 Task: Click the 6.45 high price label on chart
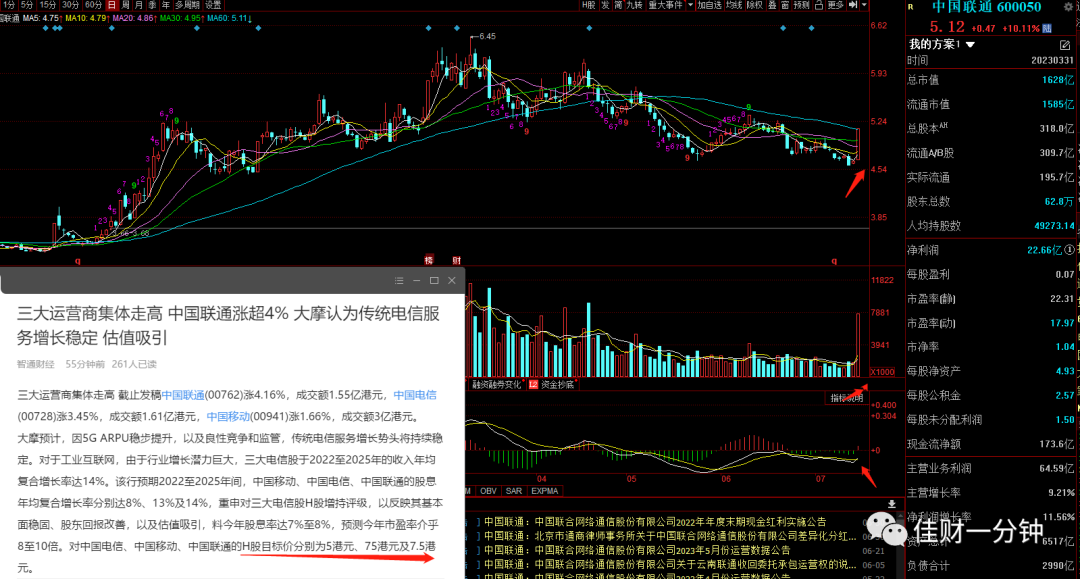pyautogui.click(x=487, y=36)
